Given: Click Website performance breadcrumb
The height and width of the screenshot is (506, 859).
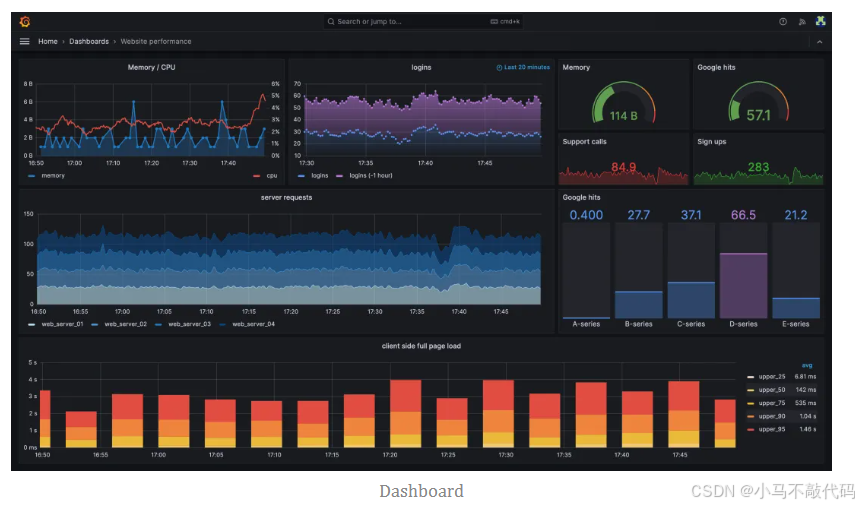Looking at the screenshot, I should (156, 42).
